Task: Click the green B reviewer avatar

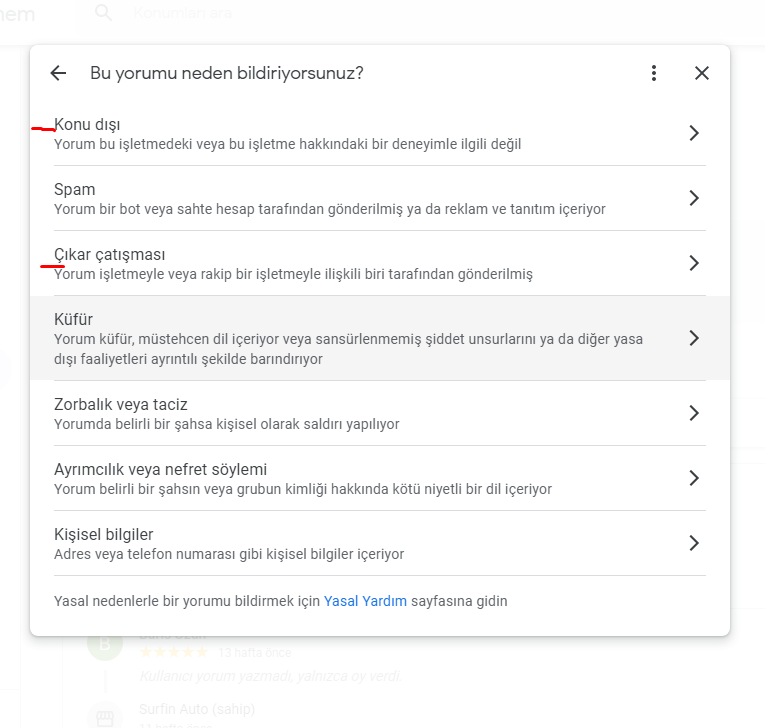Action: (x=105, y=644)
